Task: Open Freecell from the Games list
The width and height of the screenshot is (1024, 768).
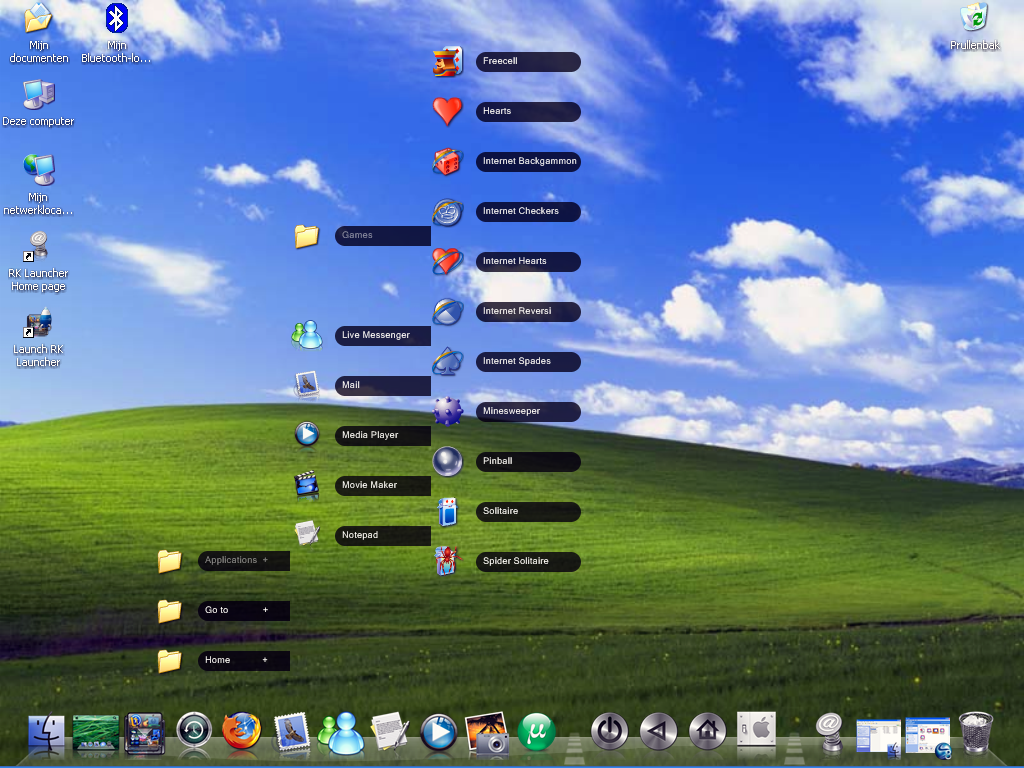Action: pyautogui.click(x=527, y=62)
